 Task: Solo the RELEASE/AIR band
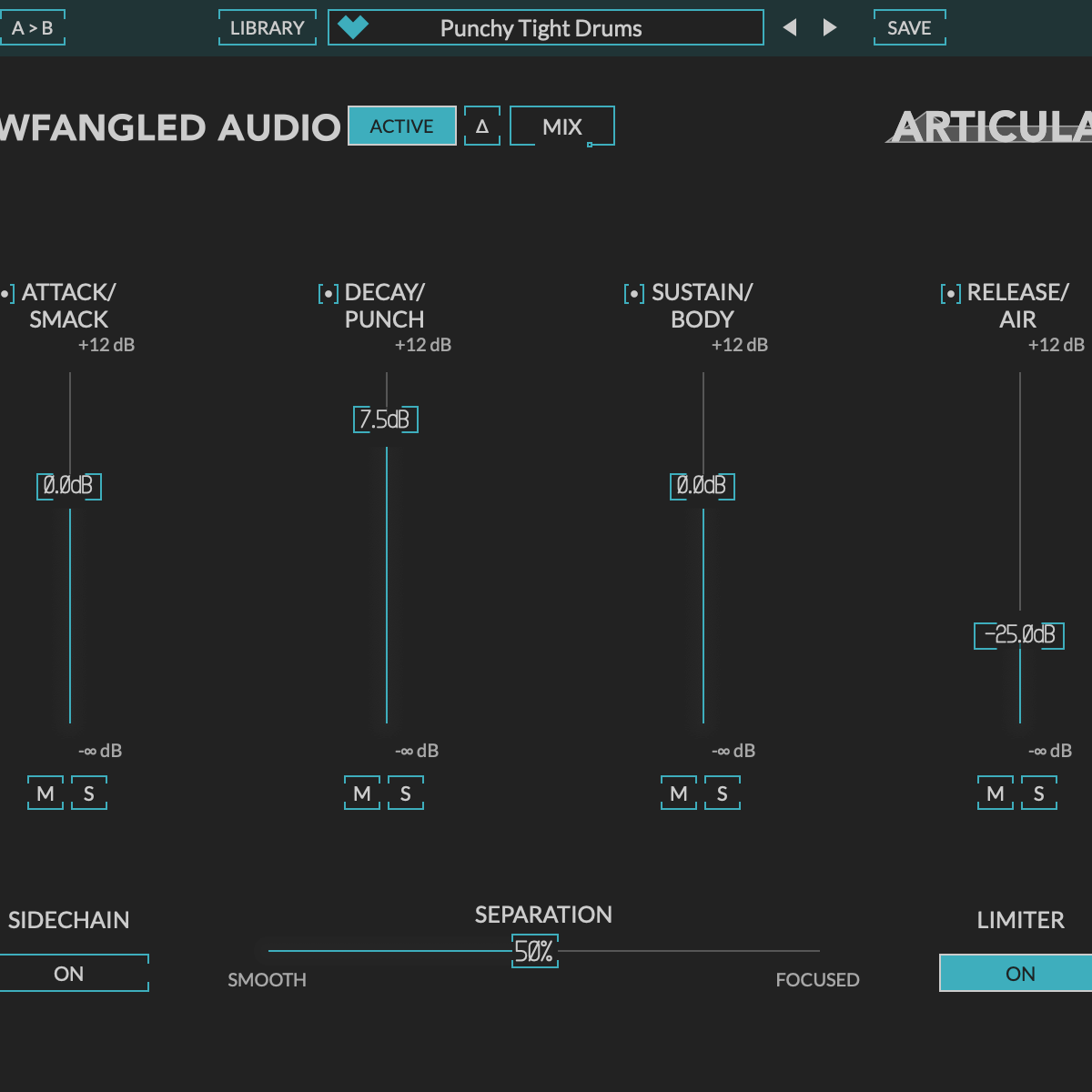point(1038,794)
